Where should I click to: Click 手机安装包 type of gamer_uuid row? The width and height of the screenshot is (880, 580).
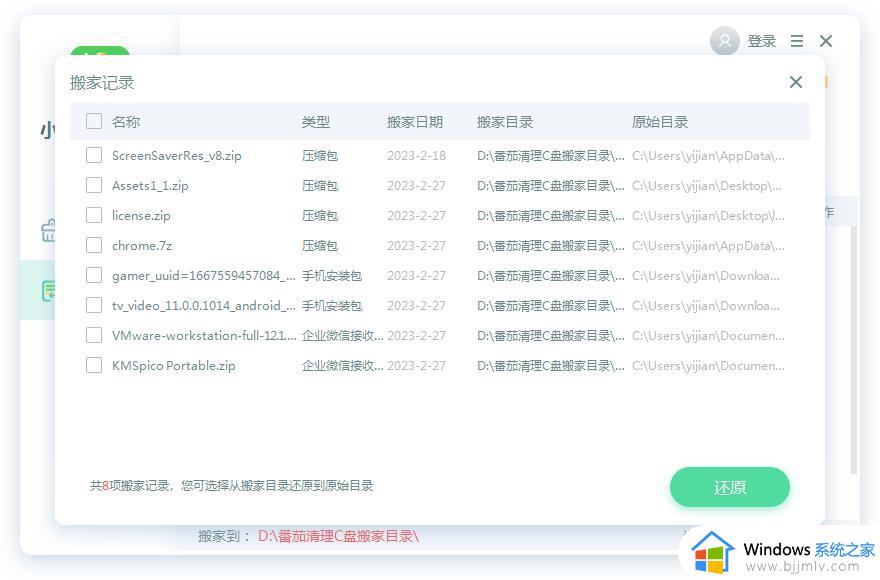(x=332, y=276)
